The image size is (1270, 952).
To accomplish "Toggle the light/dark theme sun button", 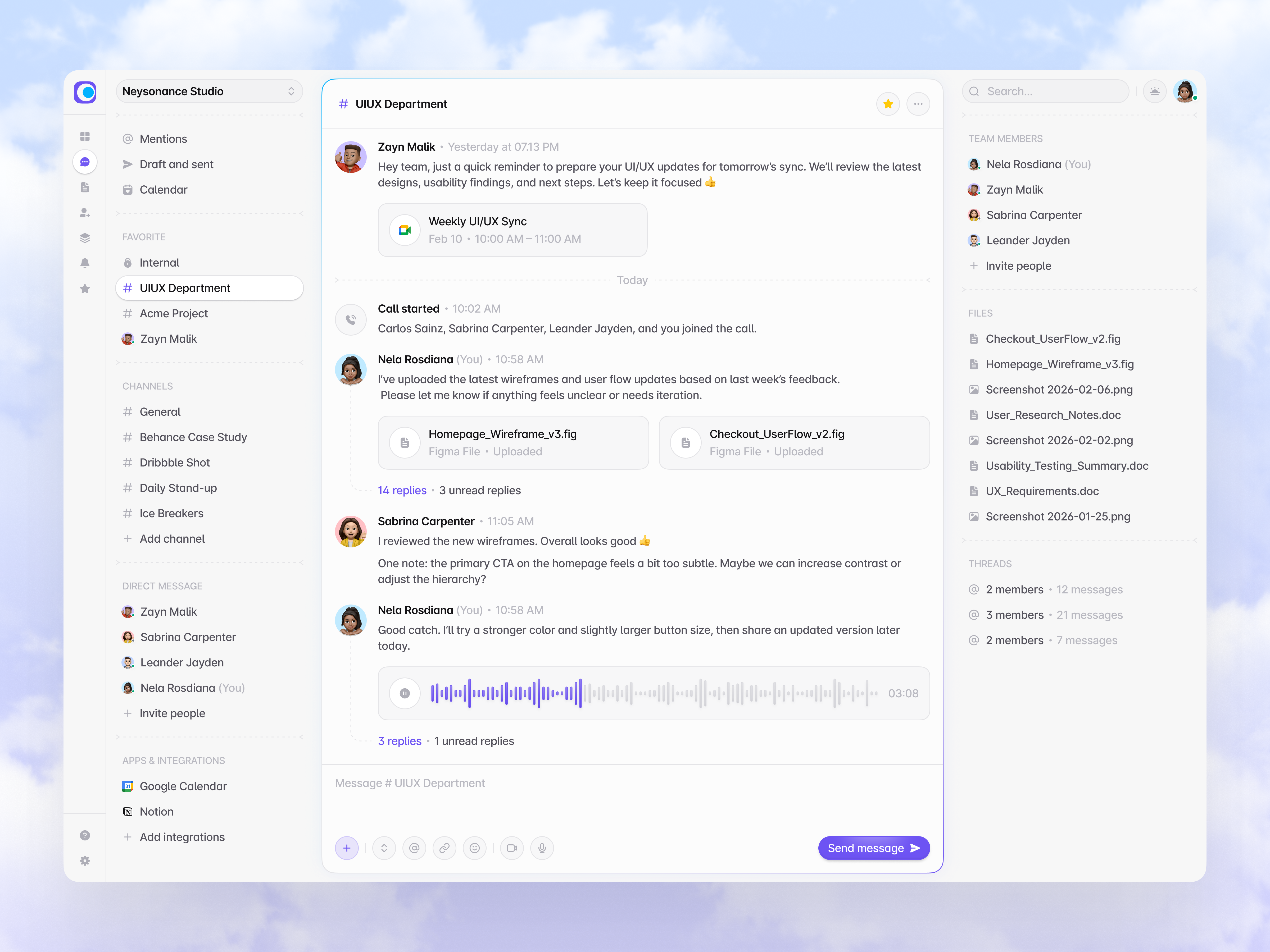I will point(1155,91).
